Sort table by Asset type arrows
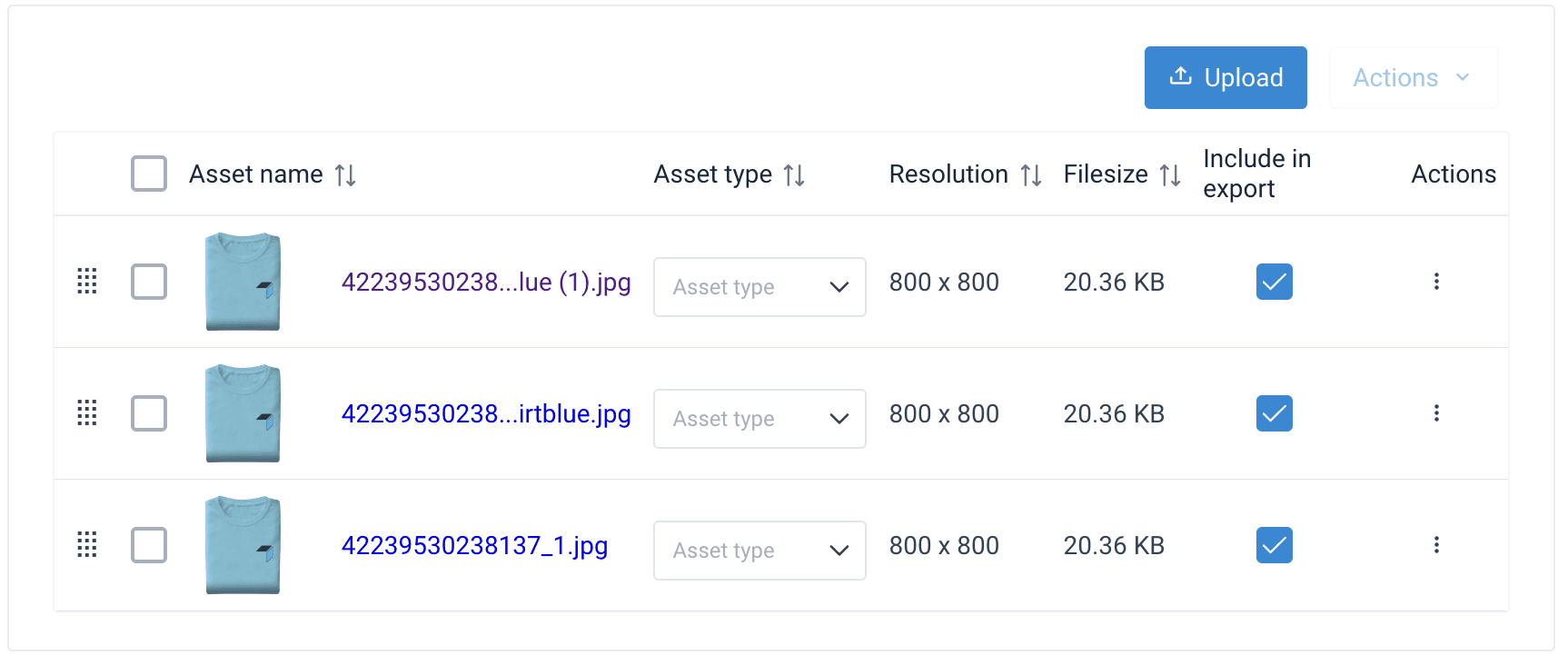Viewport: 1568px width, 665px height. [x=794, y=174]
